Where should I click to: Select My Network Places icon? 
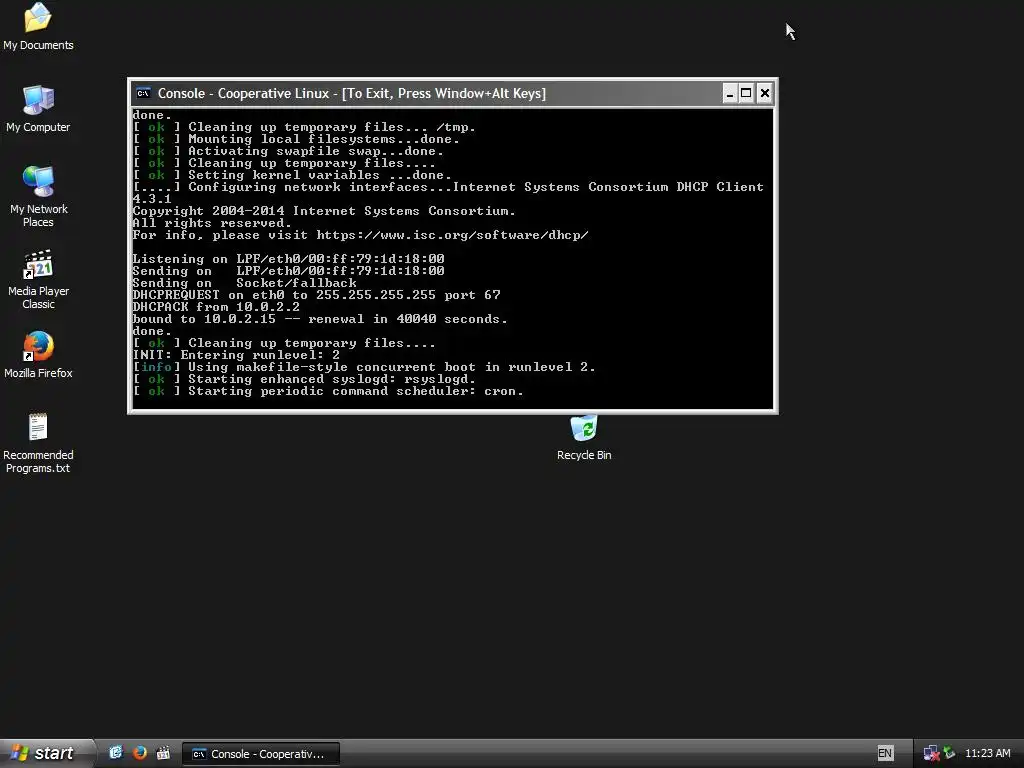click(39, 196)
